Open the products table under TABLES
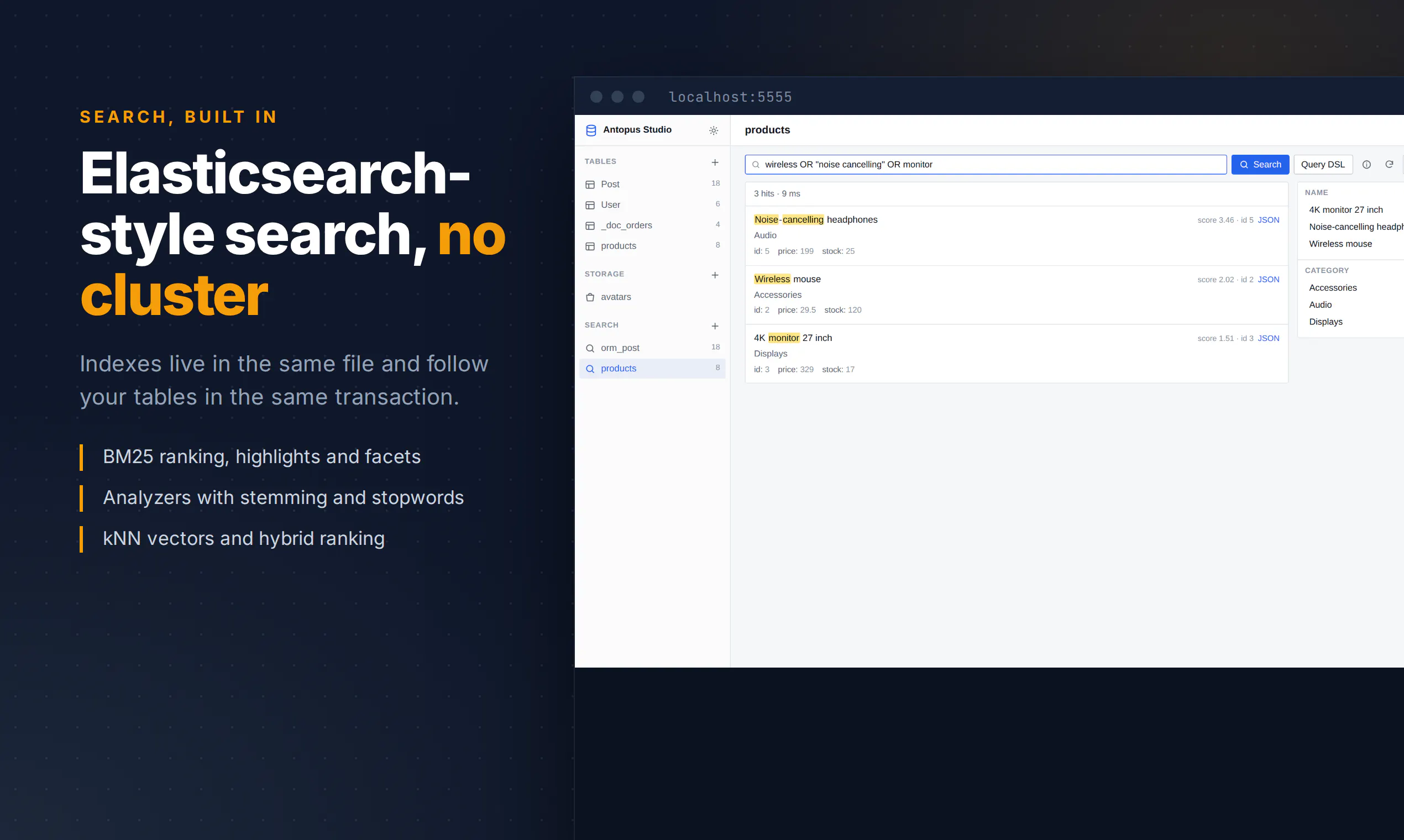This screenshot has height=840, width=1404. point(652,246)
